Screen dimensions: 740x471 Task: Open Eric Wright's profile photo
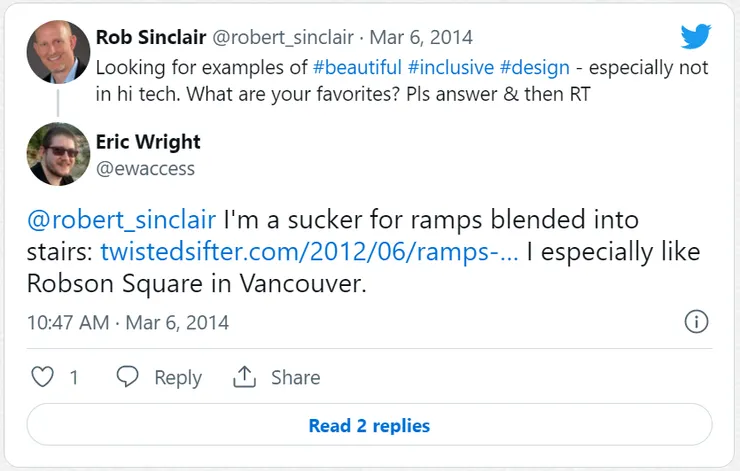(x=58, y=154)
